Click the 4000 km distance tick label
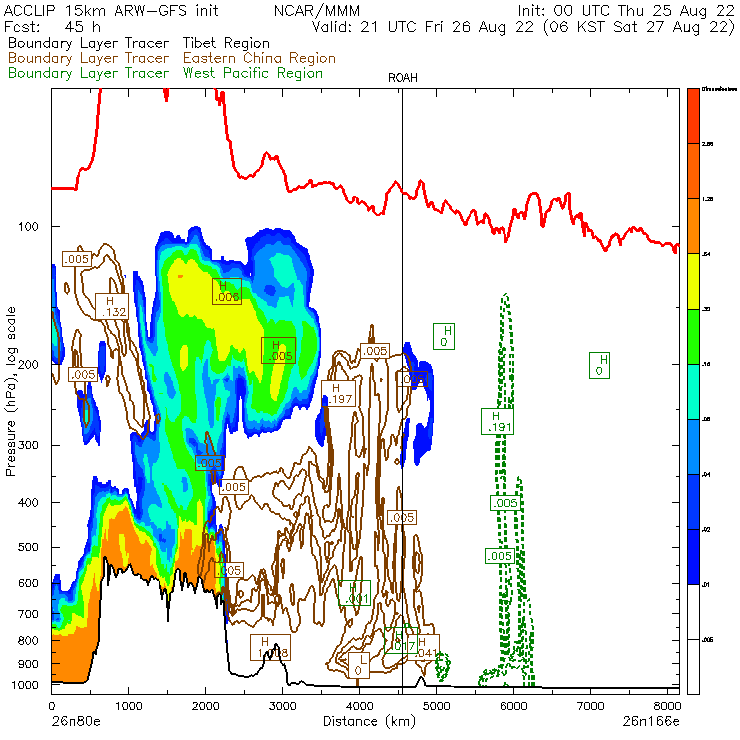 [359, 706]
